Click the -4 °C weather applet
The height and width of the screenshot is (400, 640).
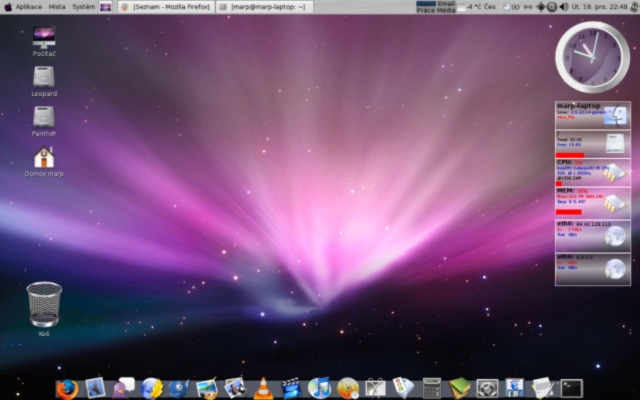477,7
